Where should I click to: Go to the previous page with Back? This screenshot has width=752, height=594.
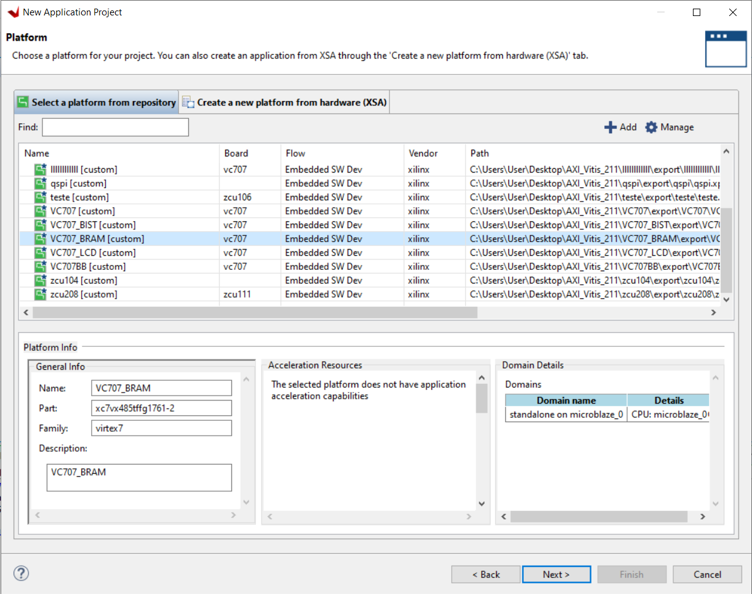(485, 574)
